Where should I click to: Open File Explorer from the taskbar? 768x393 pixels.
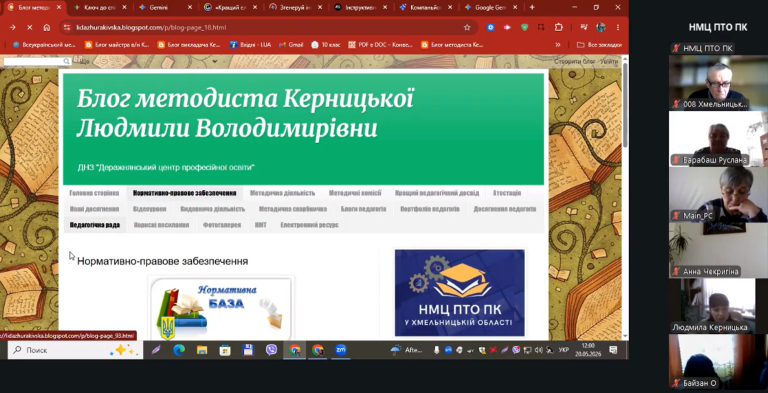[x=202, y=350]
